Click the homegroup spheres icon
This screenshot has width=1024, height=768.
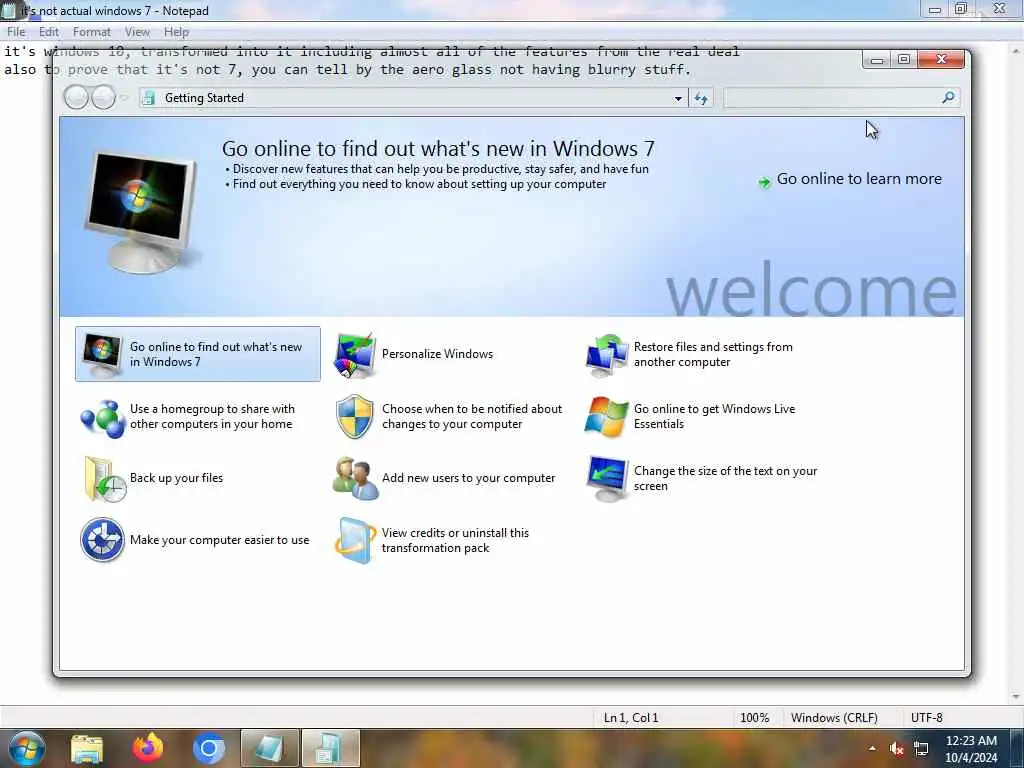[x=103, y=418]
